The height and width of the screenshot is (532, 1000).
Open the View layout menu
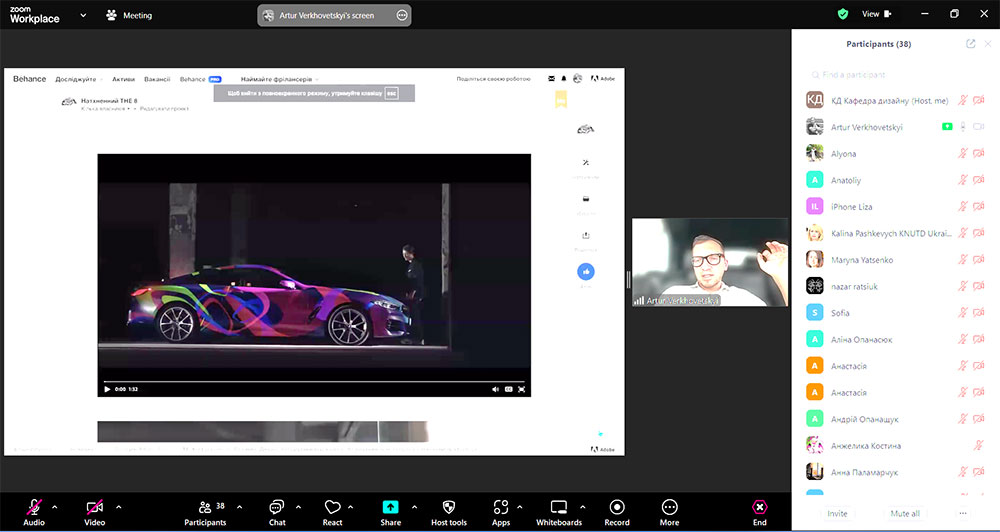(876, 14)
